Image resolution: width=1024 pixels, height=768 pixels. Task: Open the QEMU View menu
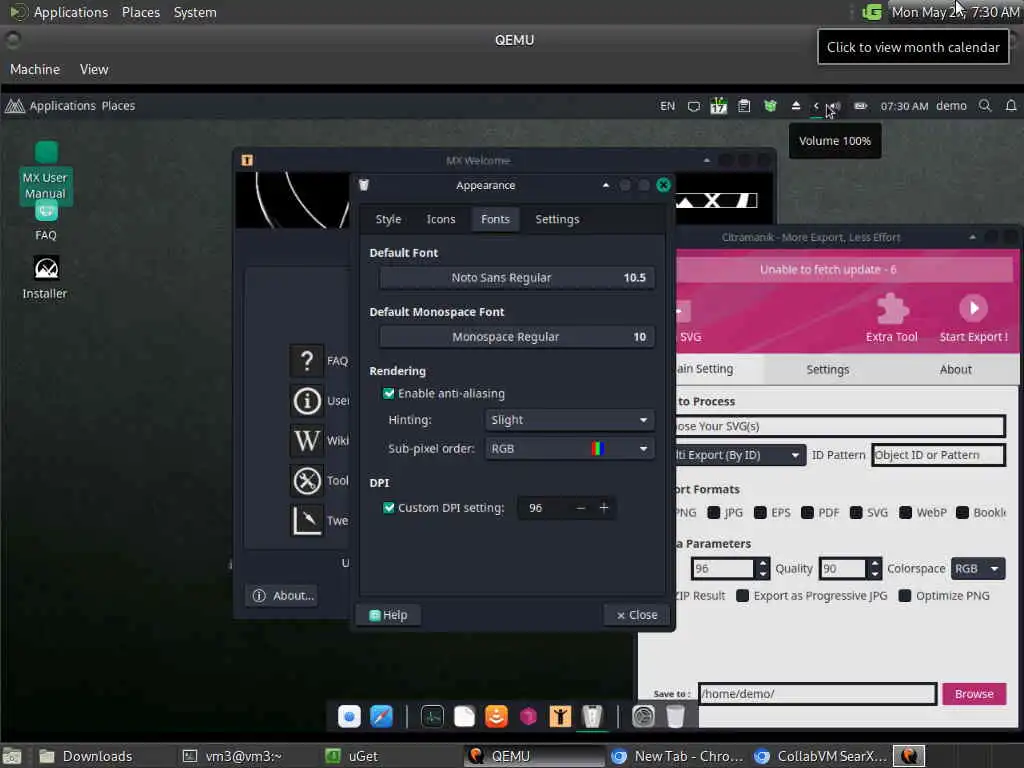pyautogui.click(x=94, y=69)
